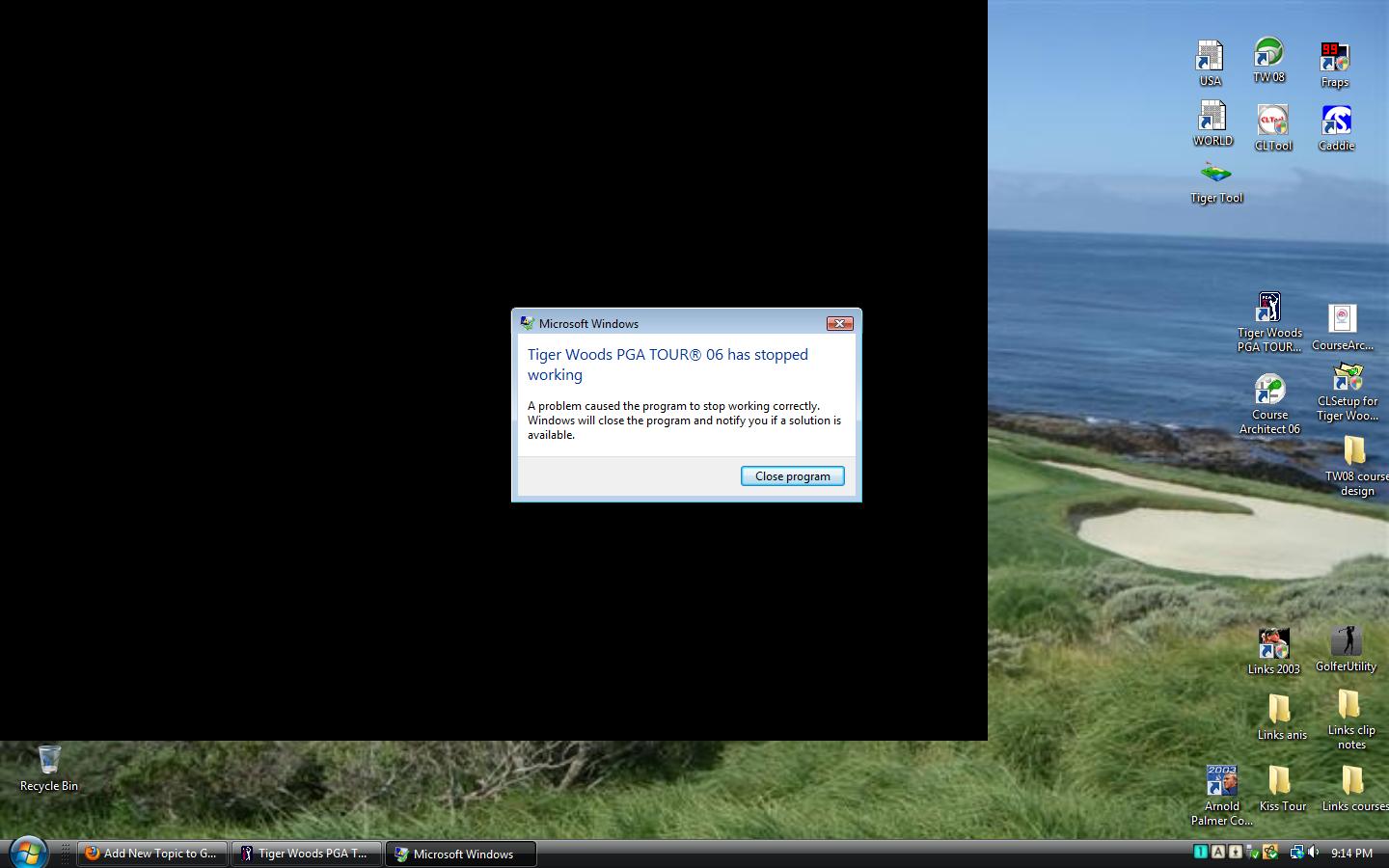
Task: Select Tiger Woods PGA TOUR desktop shortcut
Action: point(1269,322)
